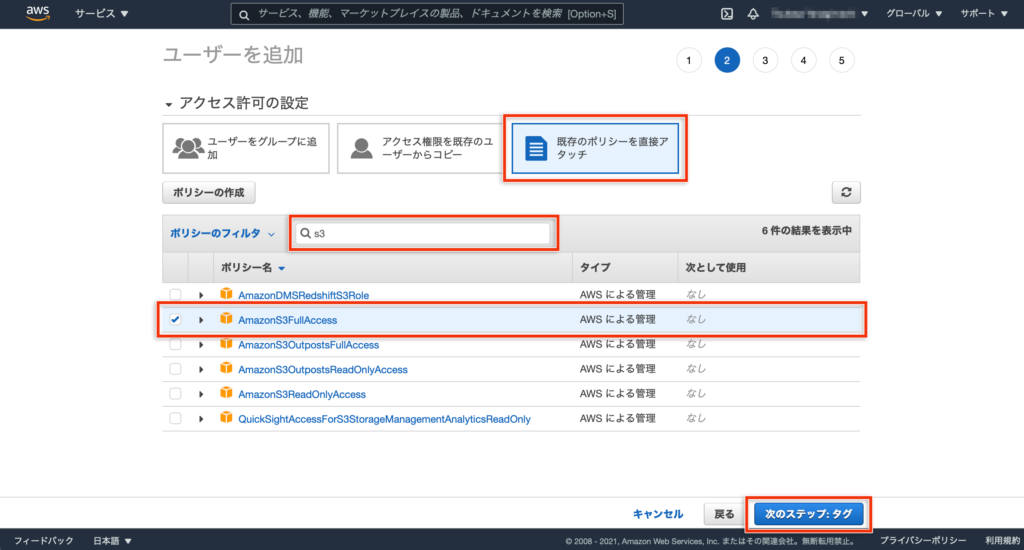This screenshot has width=1024, height=550.
Task: Click the AmazonS3OutpostsReadOnlyAccess policy cube icon
Action: pyautogui.click(x=226, y=368)
